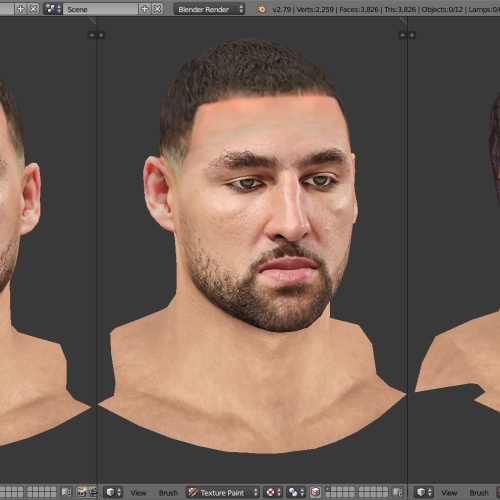Viewport: 500px width, 500px height.
Task: Click OpenGL render image camera icon
Action: (81, 492)
